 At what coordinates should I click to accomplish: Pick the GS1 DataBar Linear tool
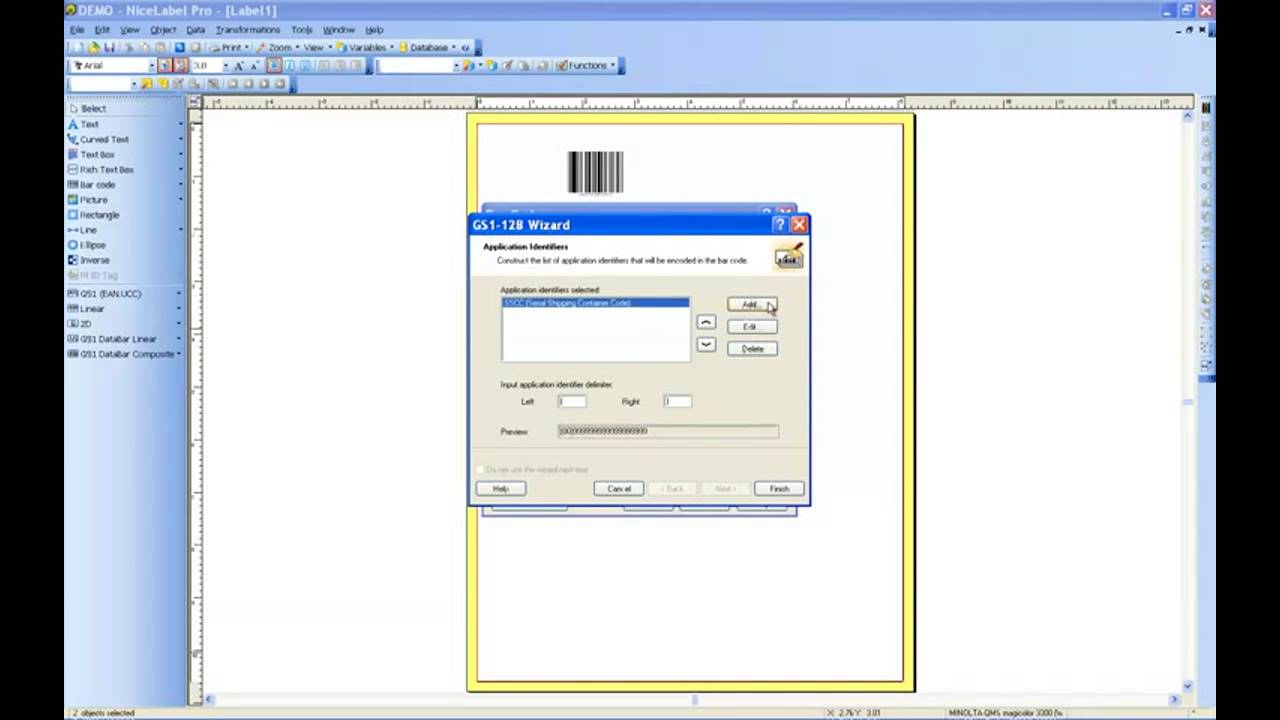(x=112, y=338)
